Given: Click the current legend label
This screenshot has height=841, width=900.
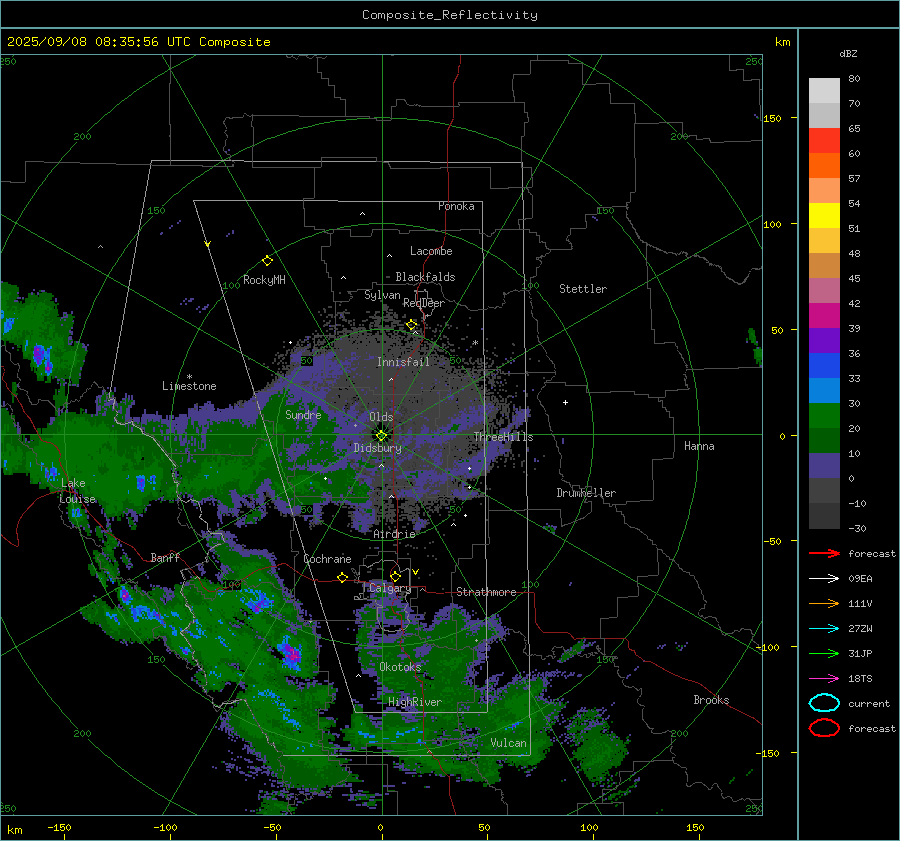Looking at the screenshot, I should click(x=869, y=703).
